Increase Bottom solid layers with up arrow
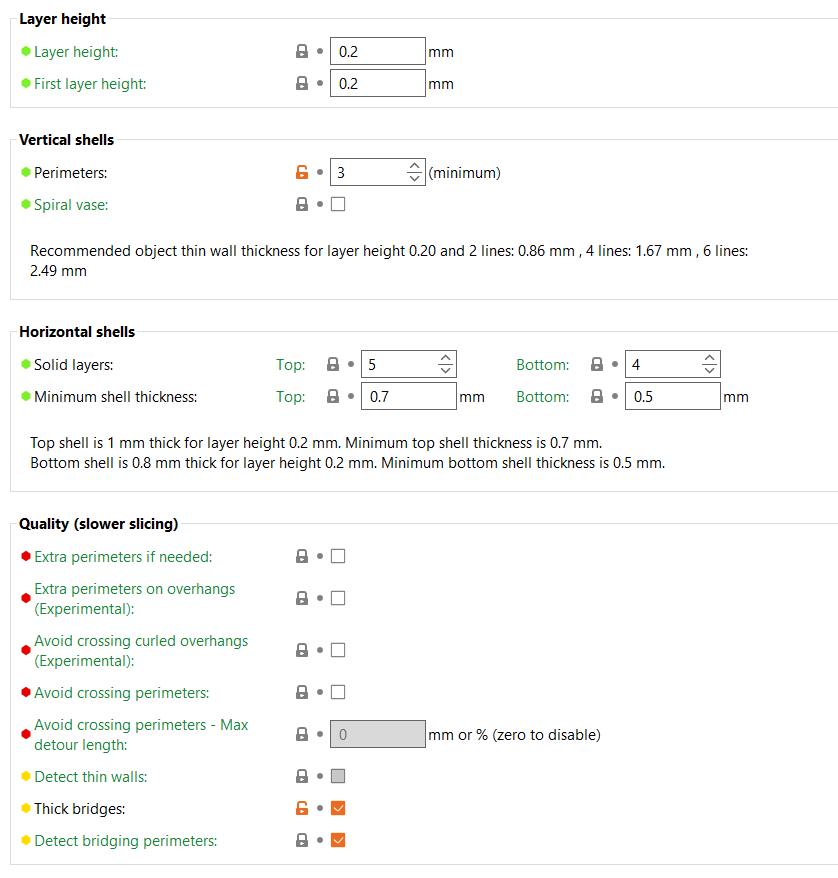This screenshot has height=878, width=838. tap(710, 358)
